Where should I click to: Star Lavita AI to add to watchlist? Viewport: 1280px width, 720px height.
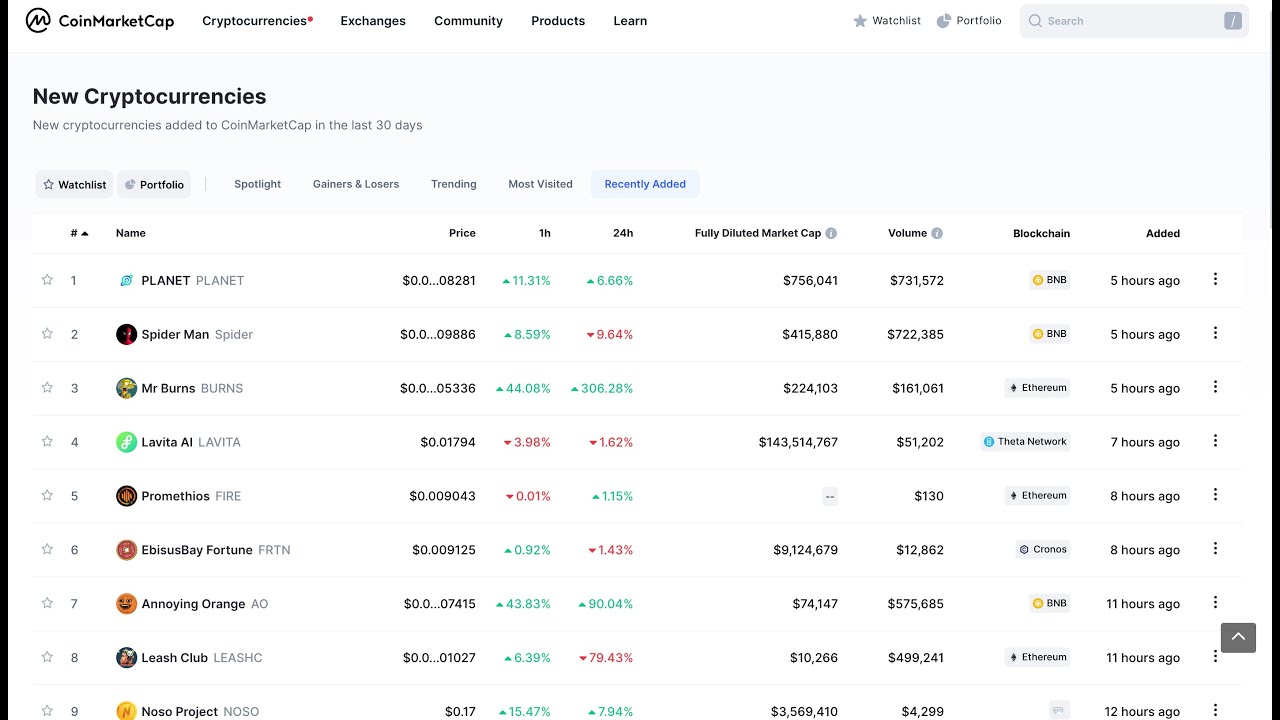(47, 442)
